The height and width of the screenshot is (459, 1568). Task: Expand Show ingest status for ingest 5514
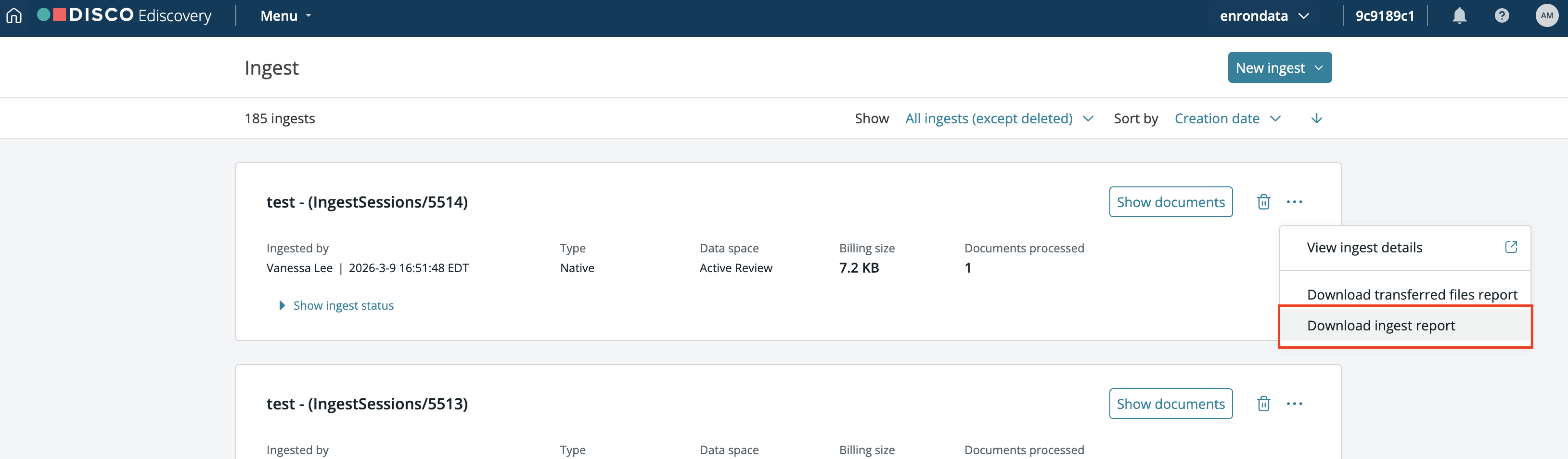point(336,305)
